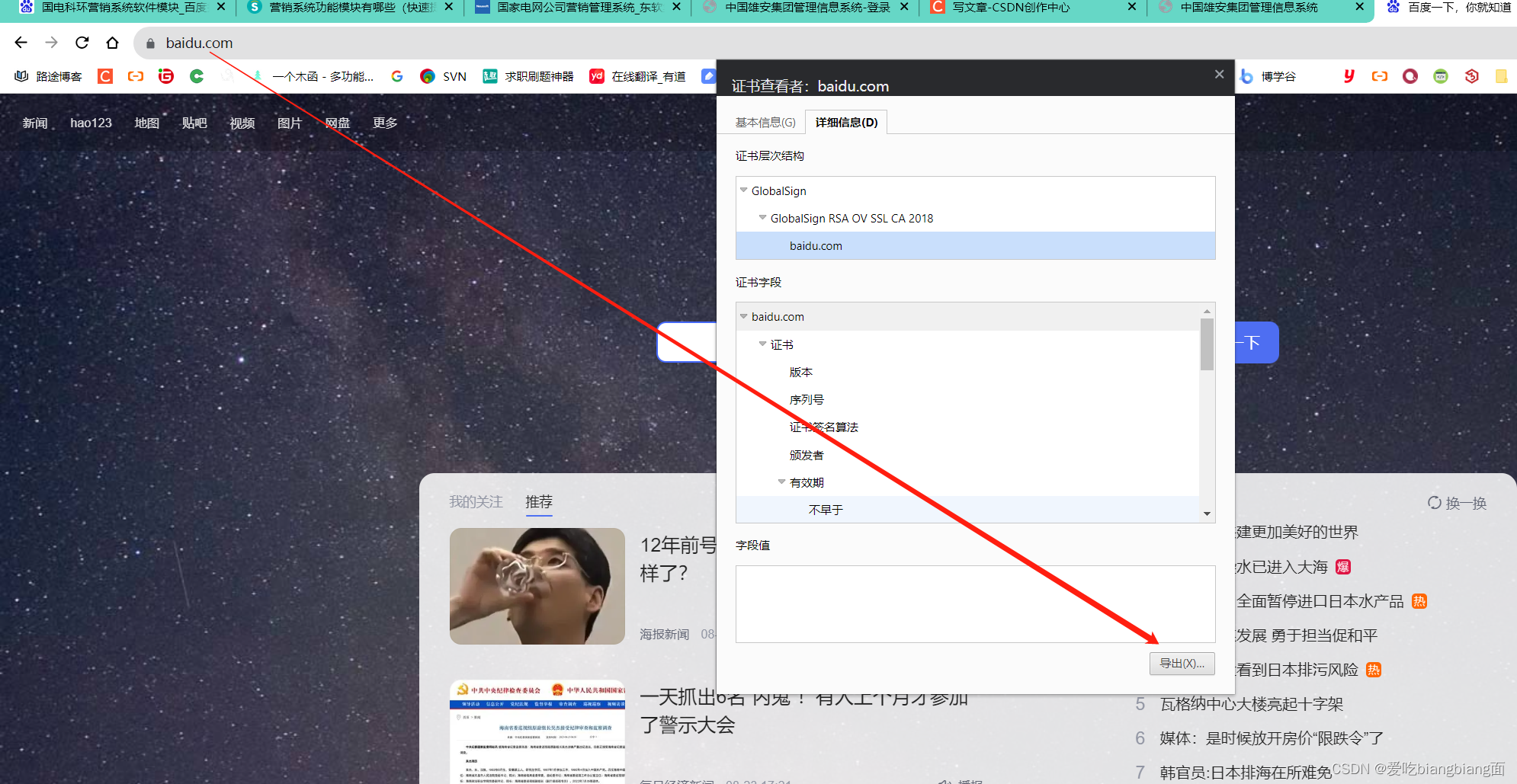Open the 路途博客 bookmark
1517x784 pixels.
49,76
